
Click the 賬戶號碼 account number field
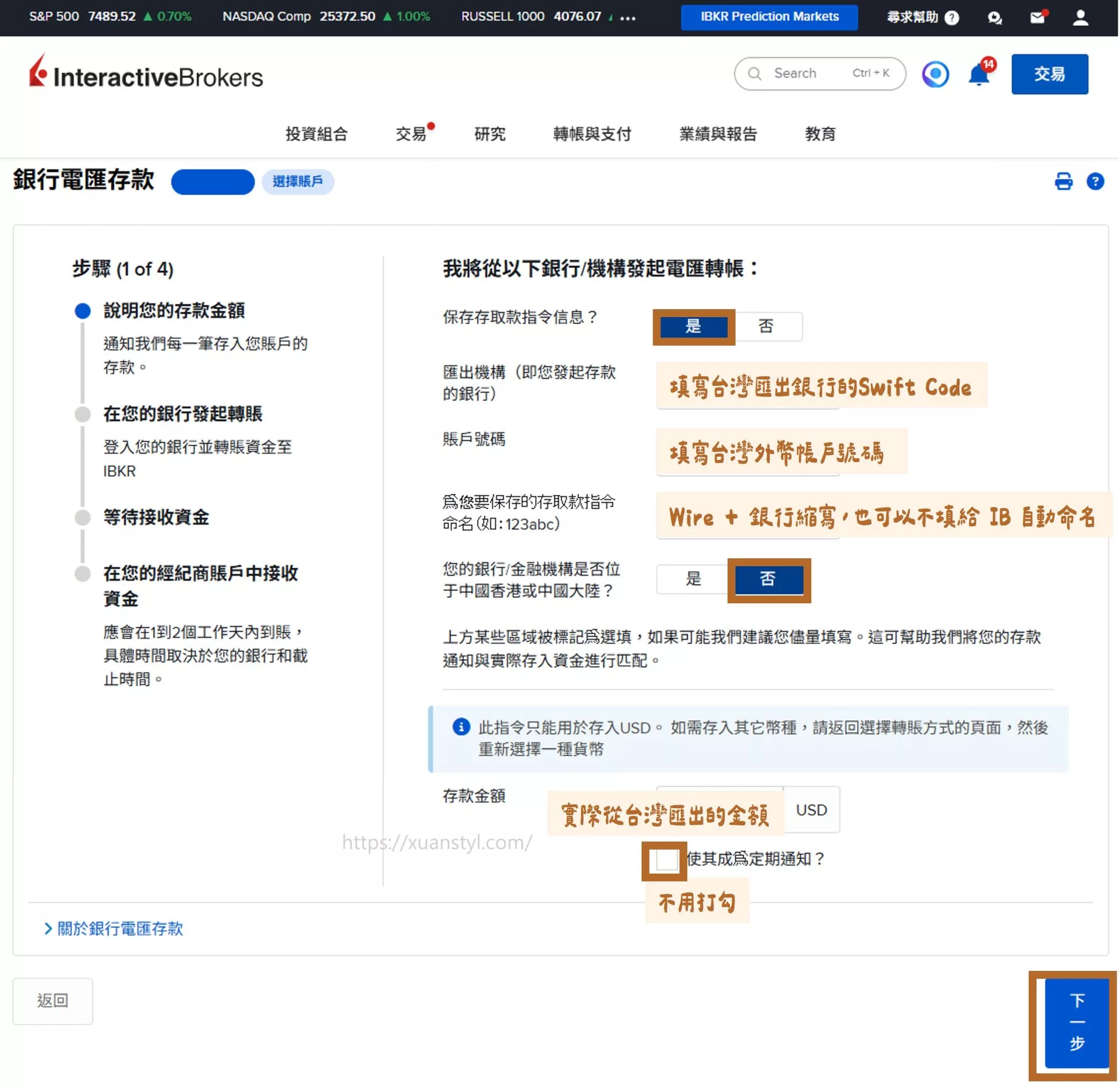point(748,452)
